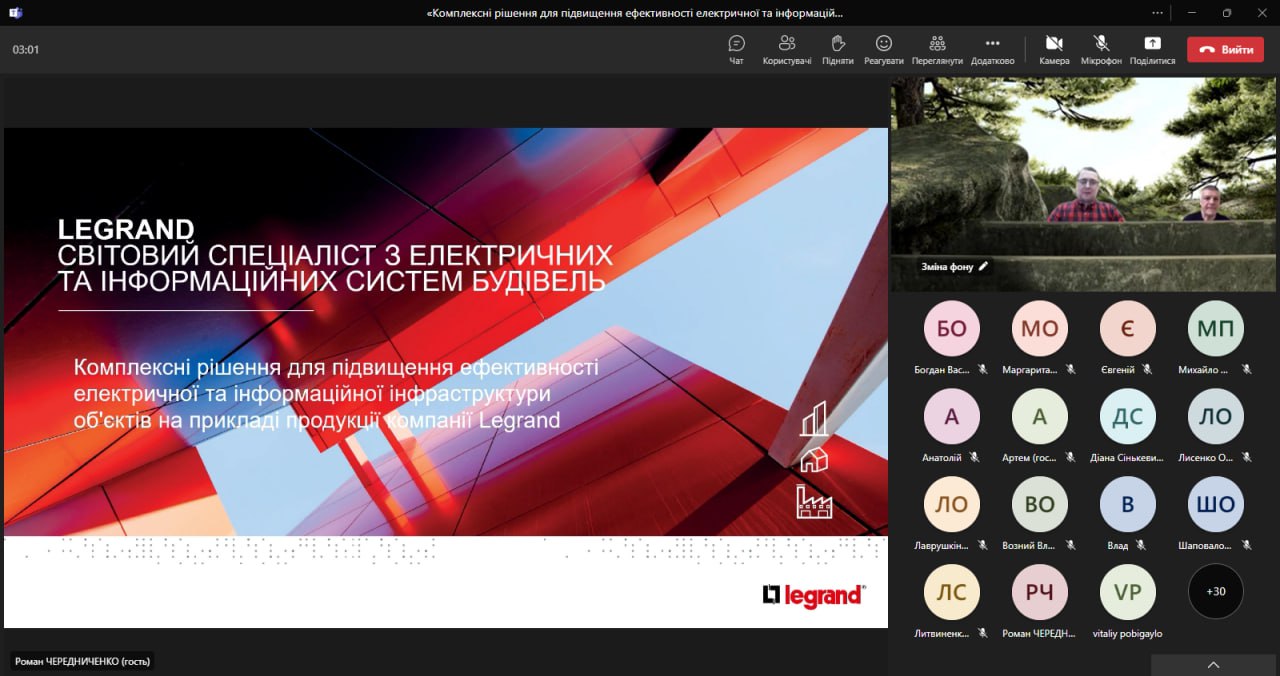Click muted mic icon next to Лаврушкін
The width and height of the screenshot is (1280, 676).
tap(983, 545)
